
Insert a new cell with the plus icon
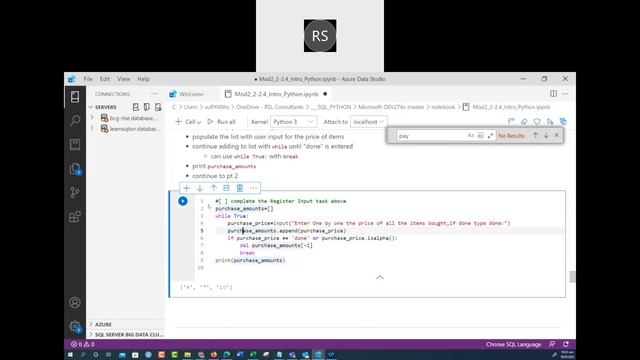[x=187, y=188]
